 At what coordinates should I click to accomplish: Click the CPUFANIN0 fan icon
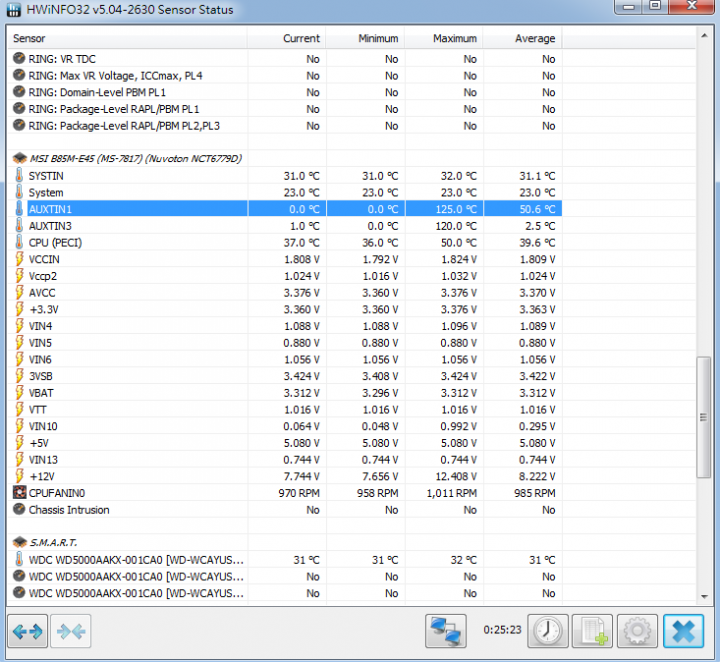coord(19,493)
